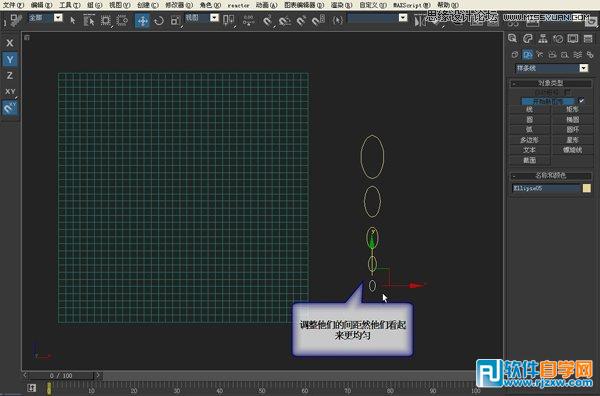Select the Select Object arrow tool
Viewport: 600px width, 396px height.
click(73, 20)
